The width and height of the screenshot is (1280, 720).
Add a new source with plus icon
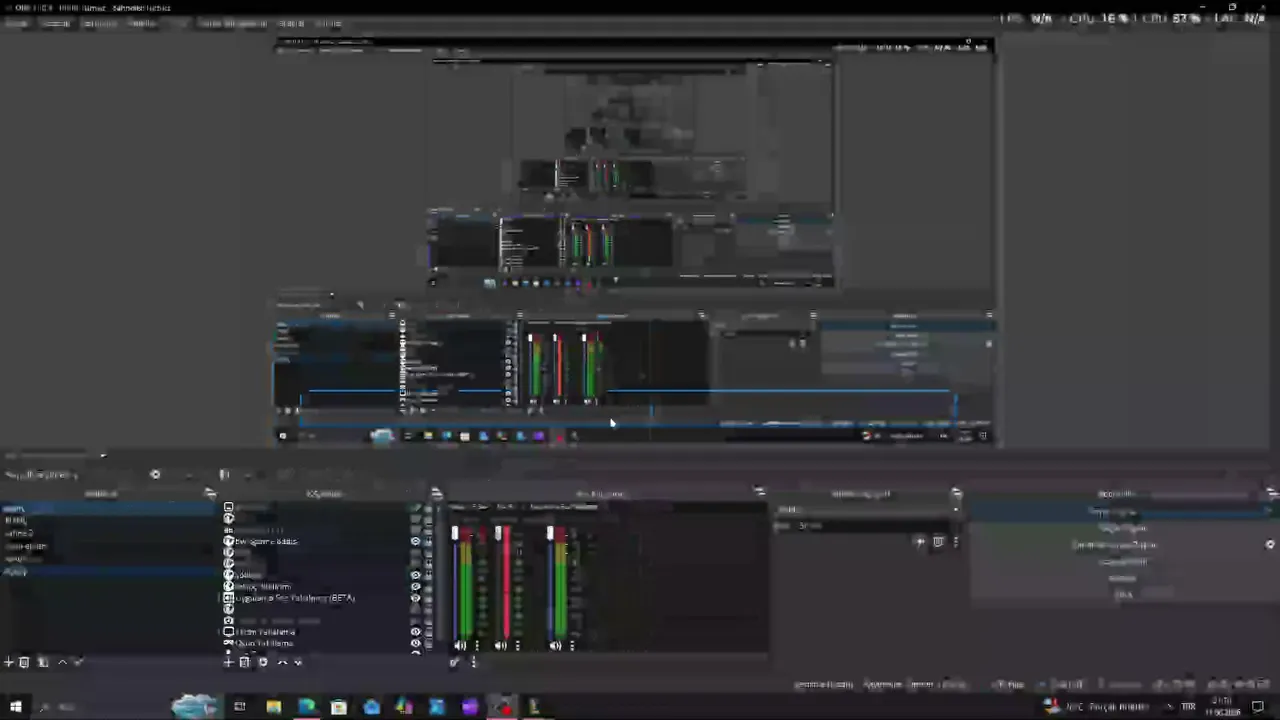pyautogui.click(x=228, y=662)
